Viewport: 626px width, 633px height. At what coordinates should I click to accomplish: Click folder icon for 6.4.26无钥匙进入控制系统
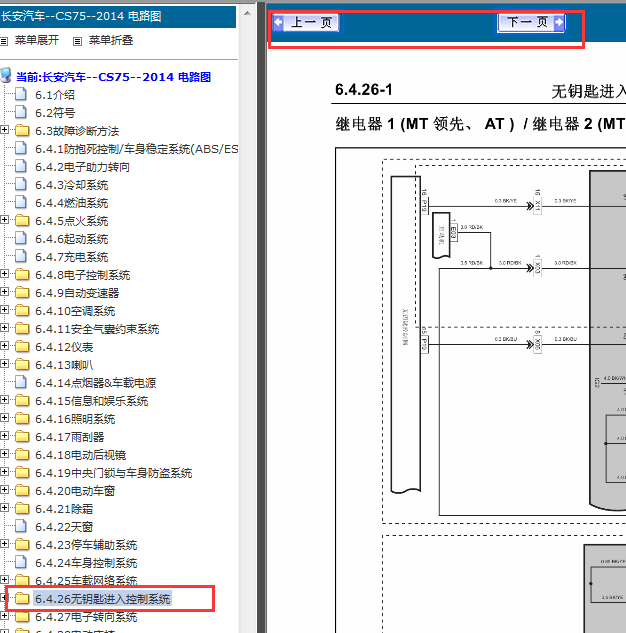click(22, 598)
